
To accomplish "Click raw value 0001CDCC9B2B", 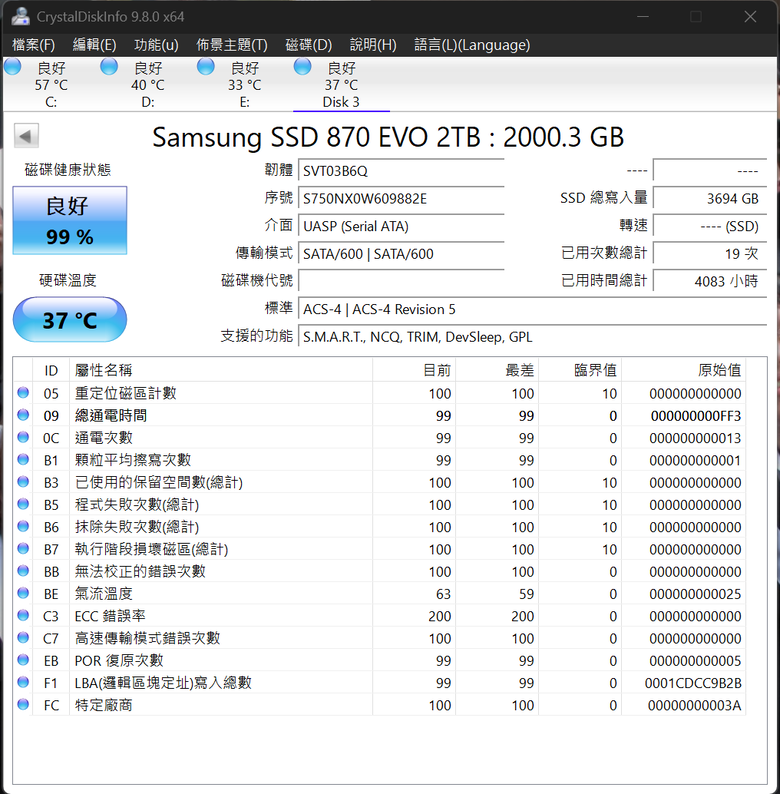I will click(693, 683).
